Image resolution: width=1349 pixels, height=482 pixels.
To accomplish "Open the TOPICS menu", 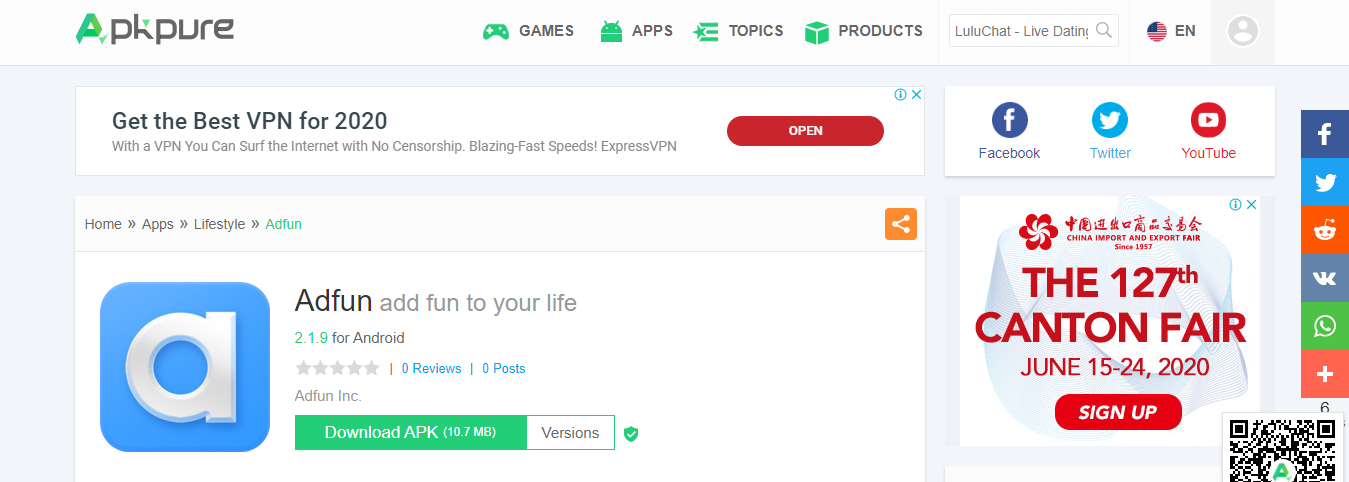I will pyautogui.click(x=756, y=31).
